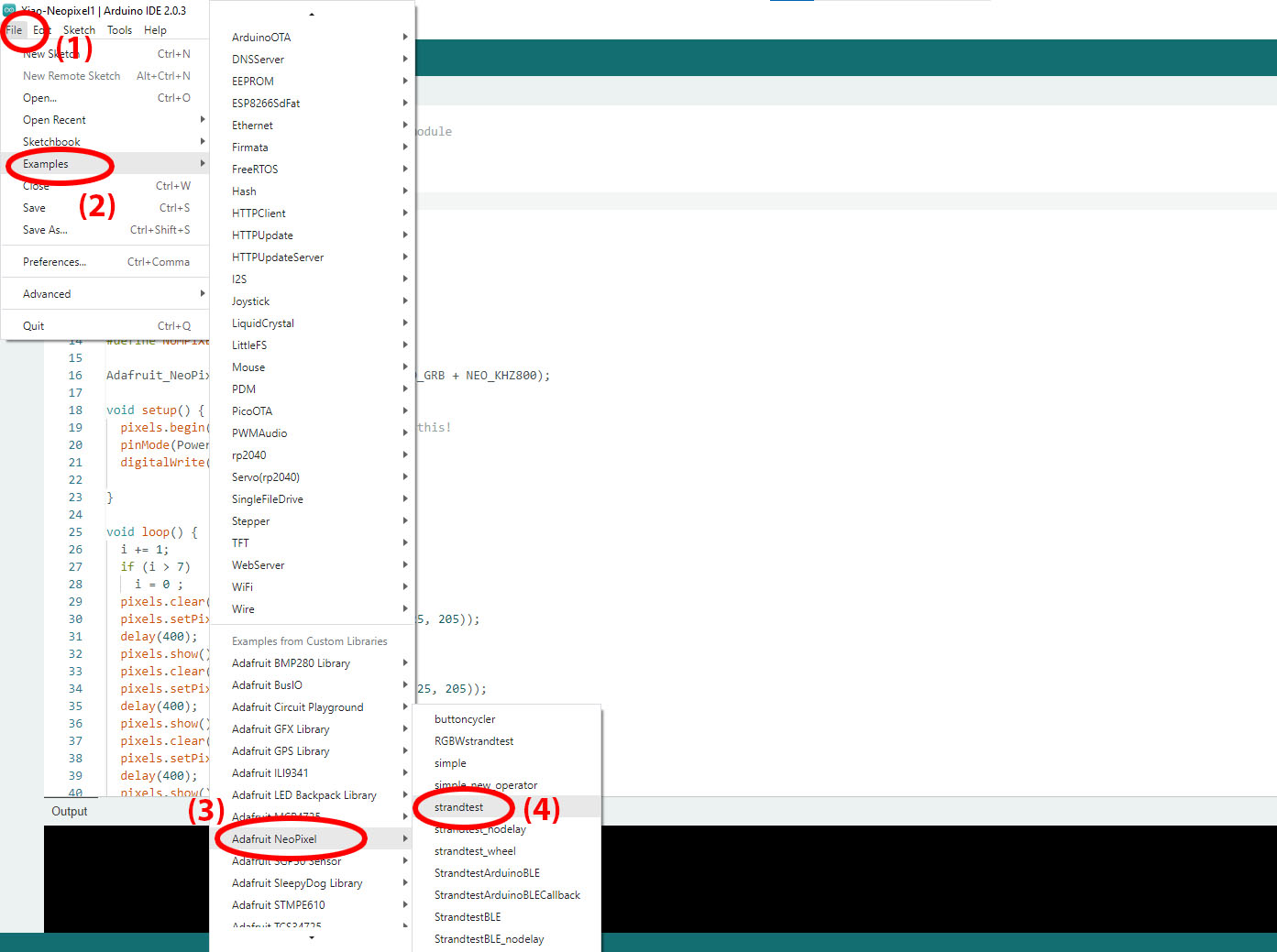The height and width of the screenshot is (952, 1277).
Task: Expand the Sketchbook submenu
Action: pos(105,142)
